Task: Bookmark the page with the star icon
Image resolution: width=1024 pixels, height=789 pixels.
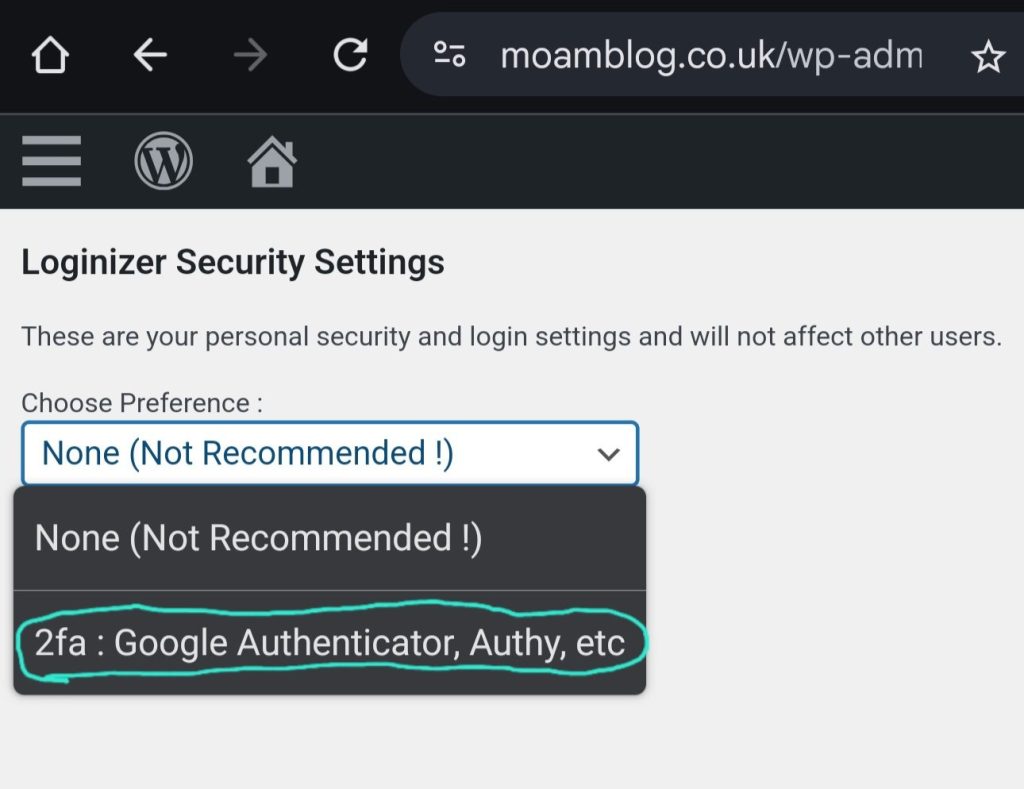Action: [x=988, y=58]
